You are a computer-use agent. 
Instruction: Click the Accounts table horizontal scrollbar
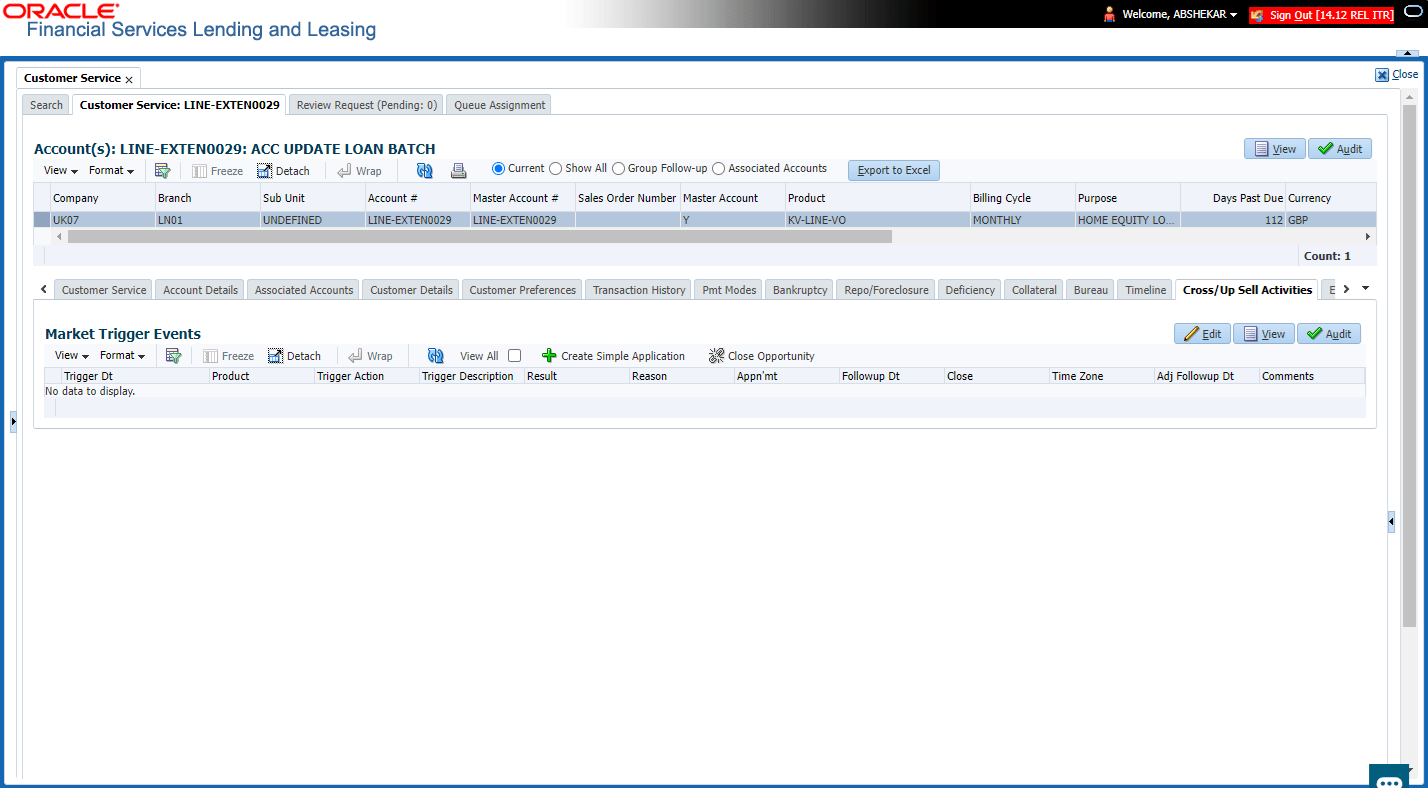[x=480, y=237]
